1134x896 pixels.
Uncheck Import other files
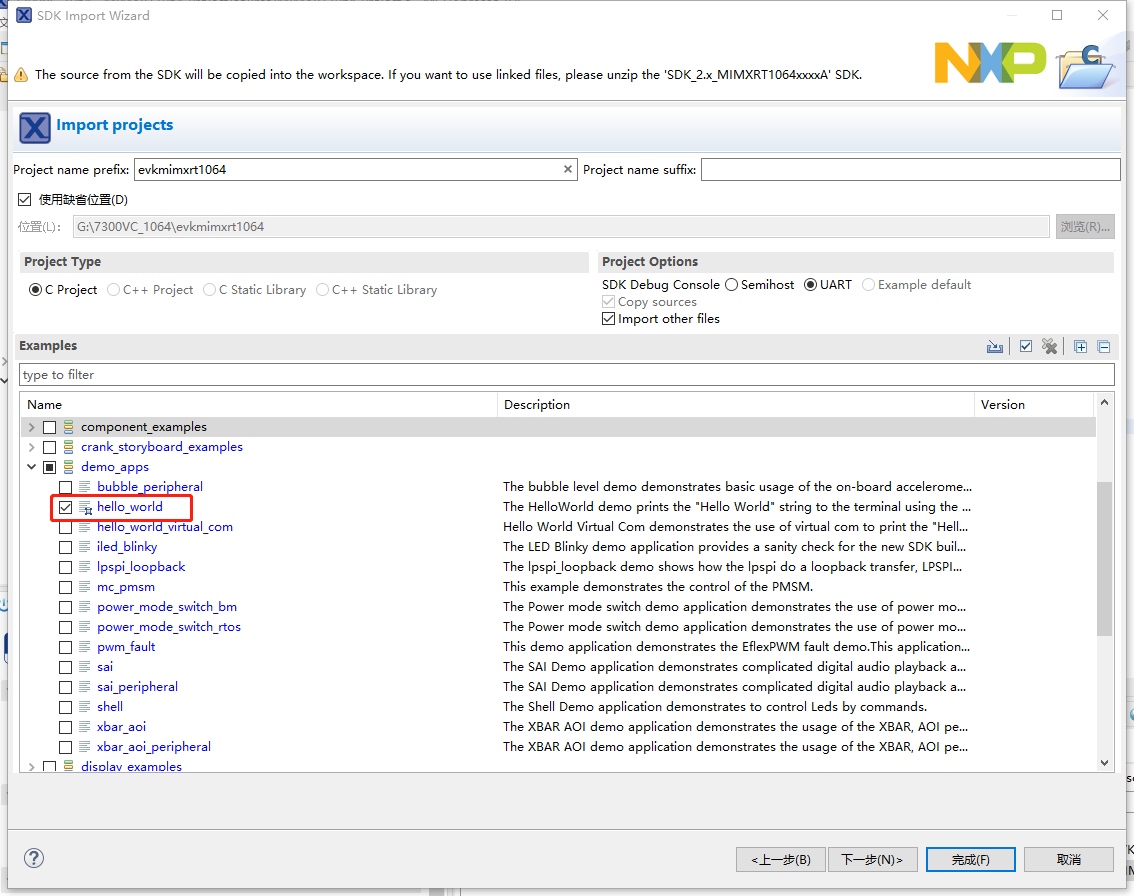(x=608, y=318)
